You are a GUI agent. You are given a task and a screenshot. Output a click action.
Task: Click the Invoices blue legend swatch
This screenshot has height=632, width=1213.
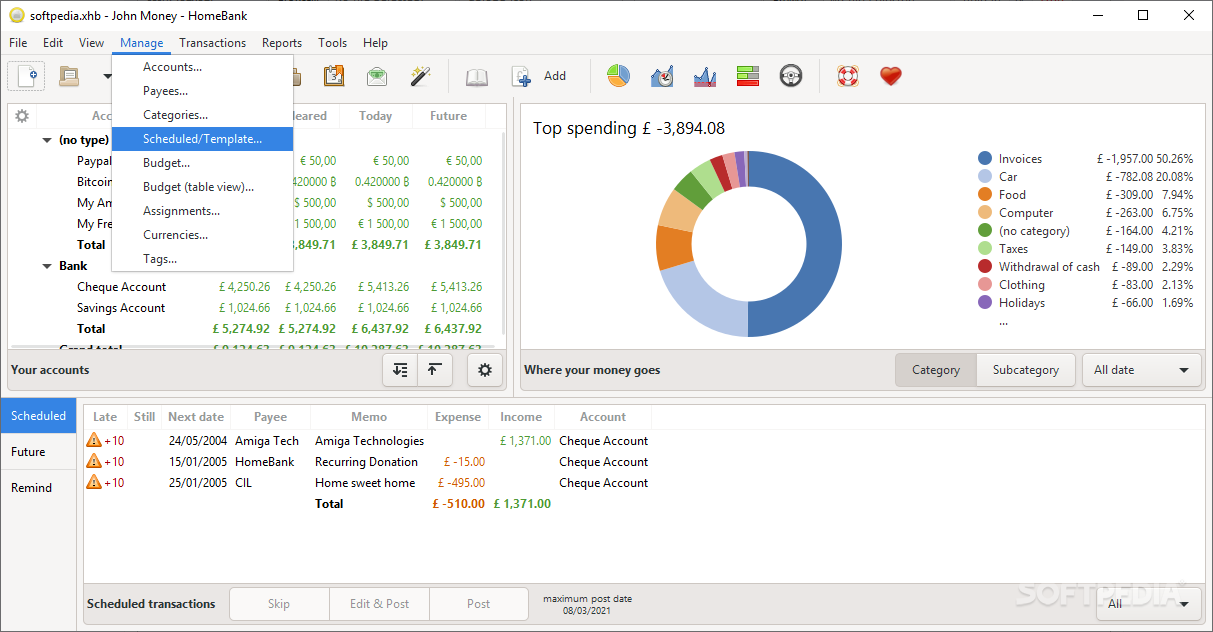tap(985, 159)
